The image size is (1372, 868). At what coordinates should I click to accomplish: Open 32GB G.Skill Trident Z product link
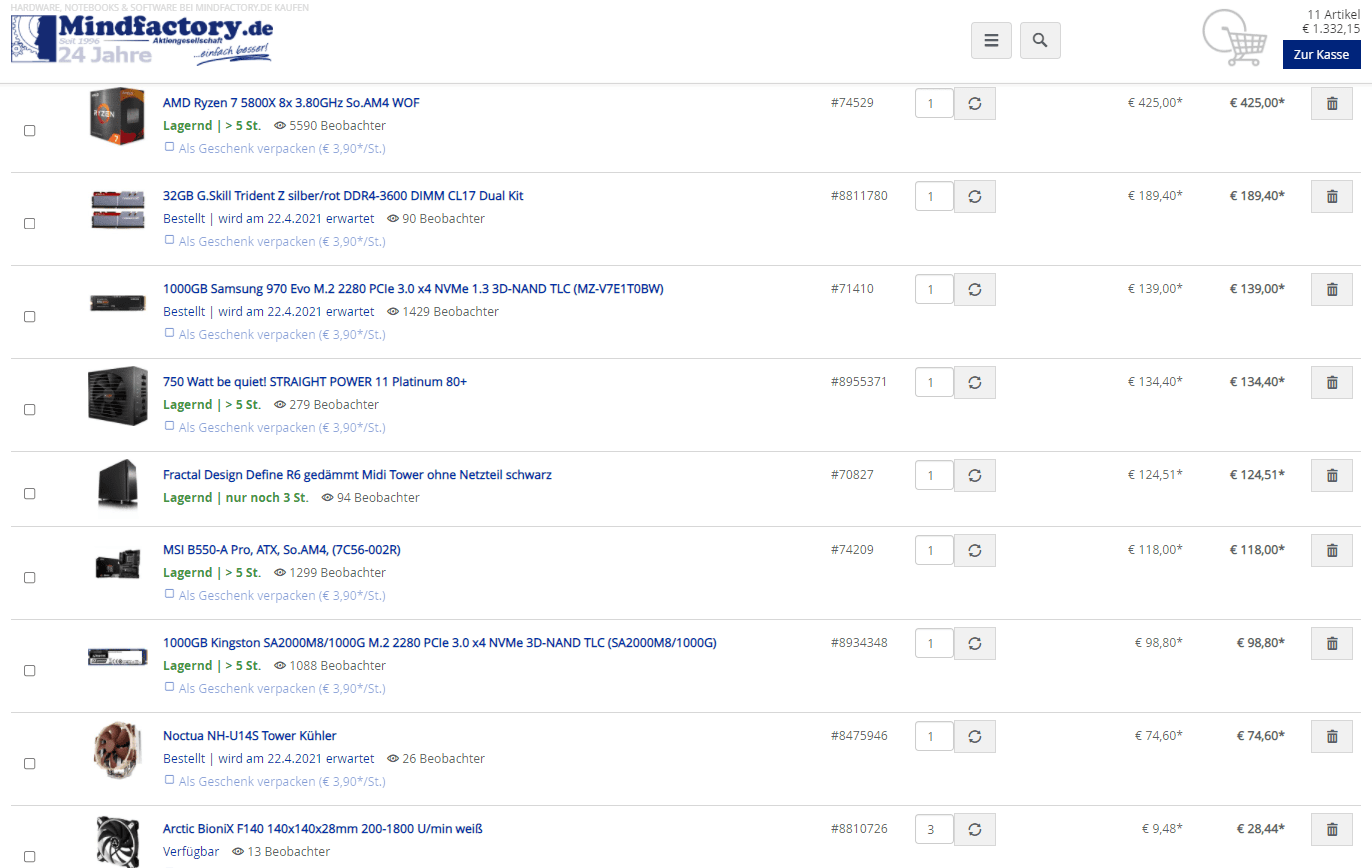(343, 196)
